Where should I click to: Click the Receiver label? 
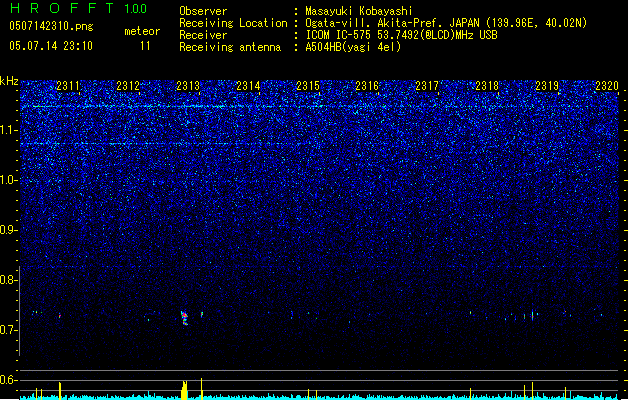click(203, 35)
